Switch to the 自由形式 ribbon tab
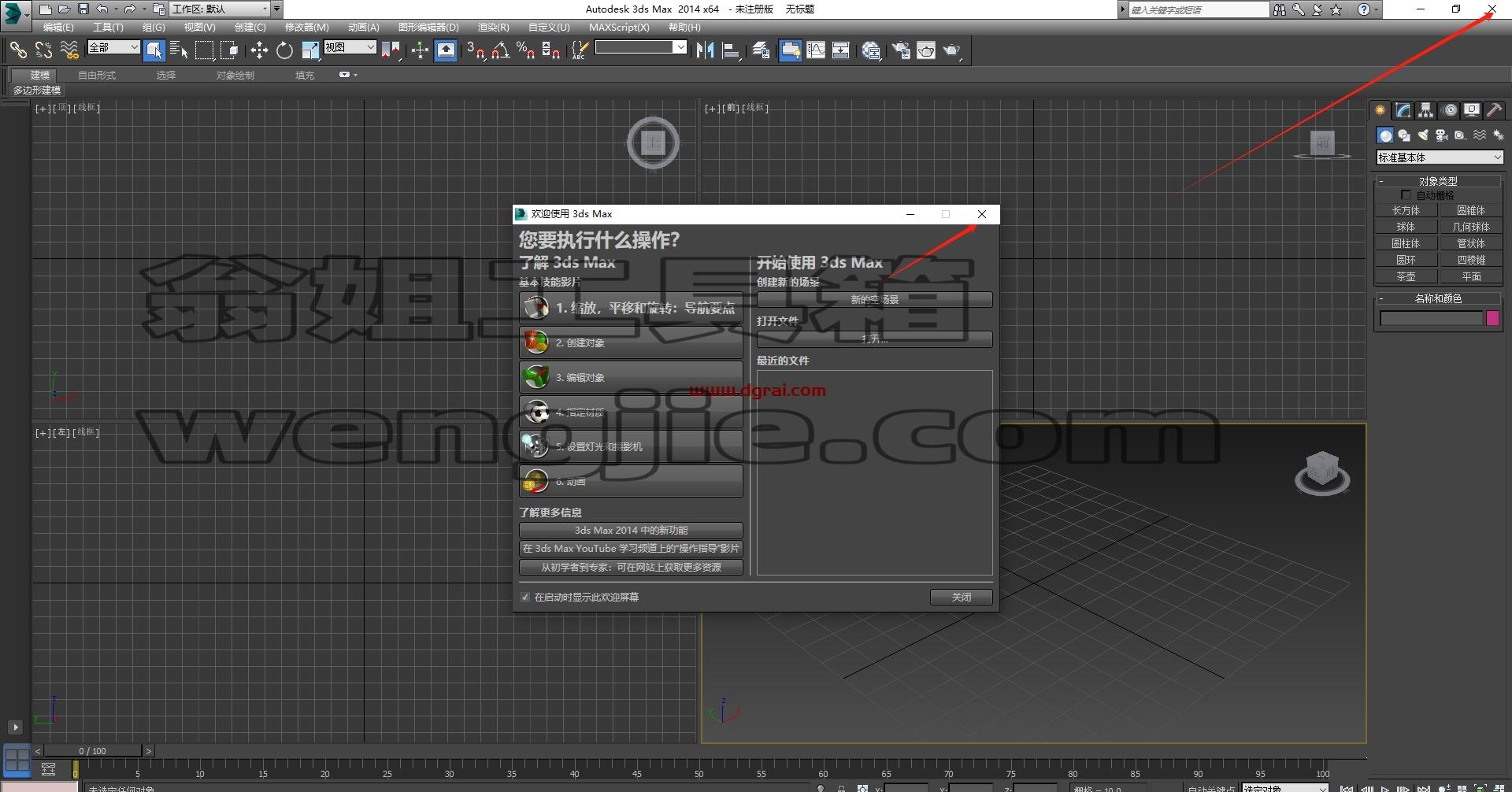The width and height of the screenshot is (1512, 792). coord(97,76)
